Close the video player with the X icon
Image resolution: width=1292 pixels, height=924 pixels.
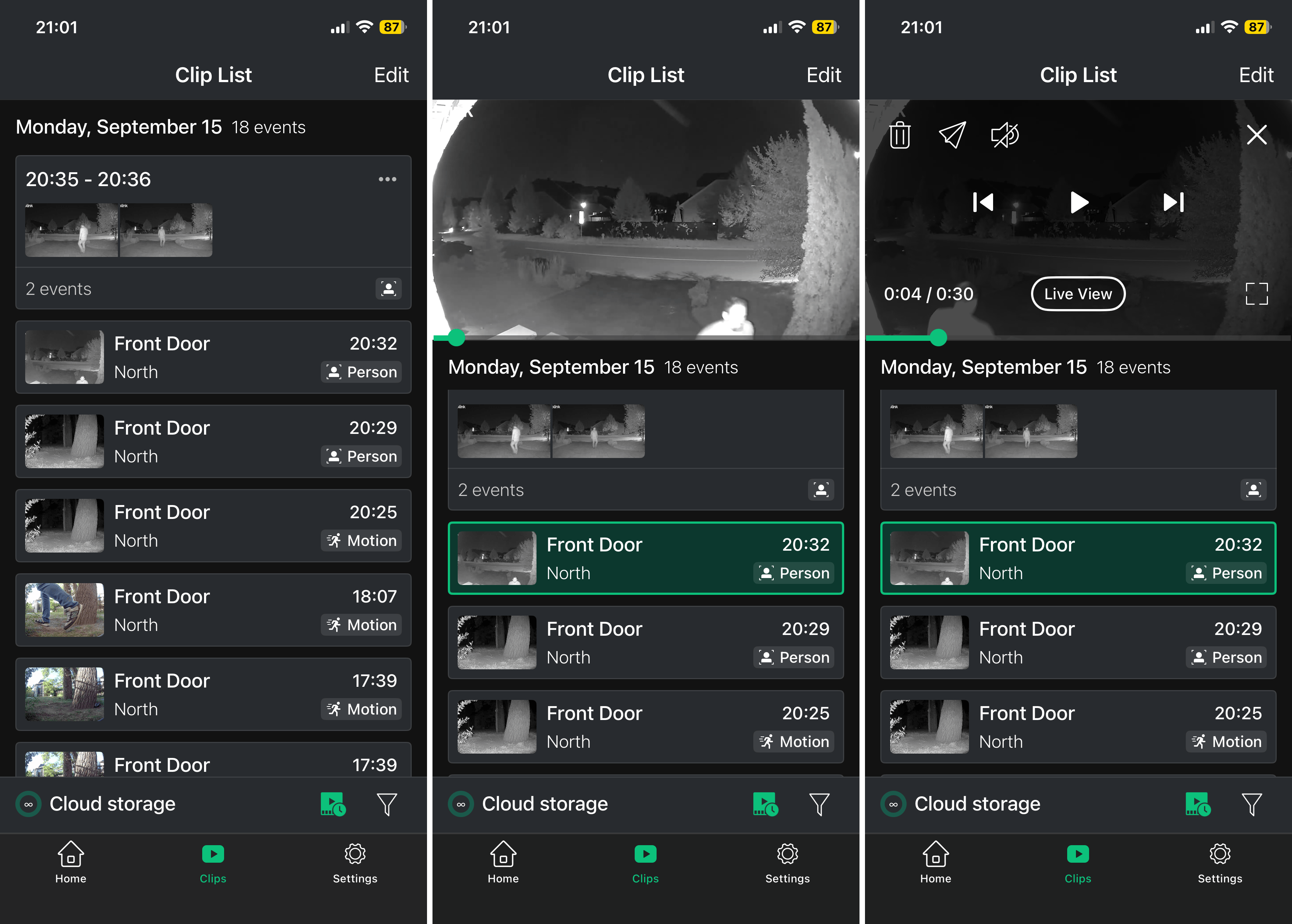[x=1256, y=135]
